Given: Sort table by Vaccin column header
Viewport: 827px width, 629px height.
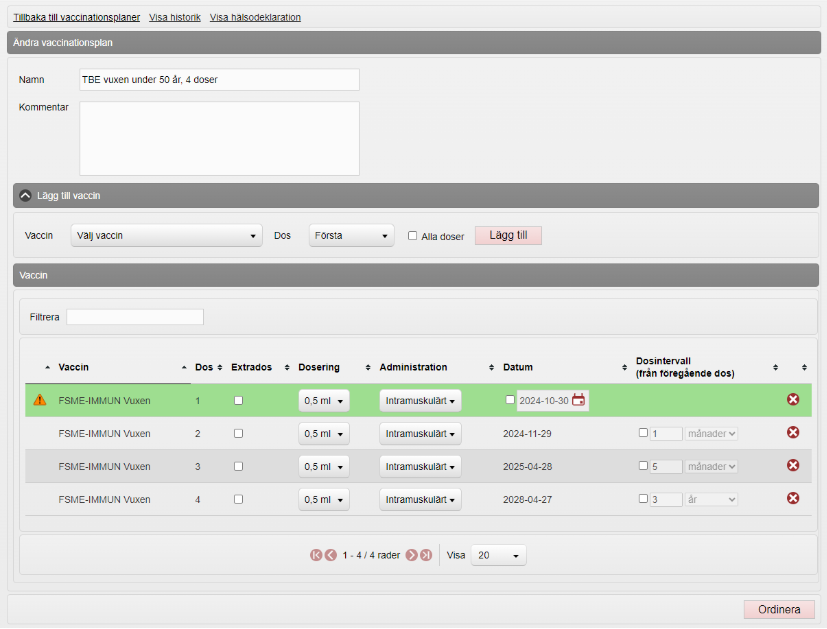Looking at the screenshot, I should point(74,367).
